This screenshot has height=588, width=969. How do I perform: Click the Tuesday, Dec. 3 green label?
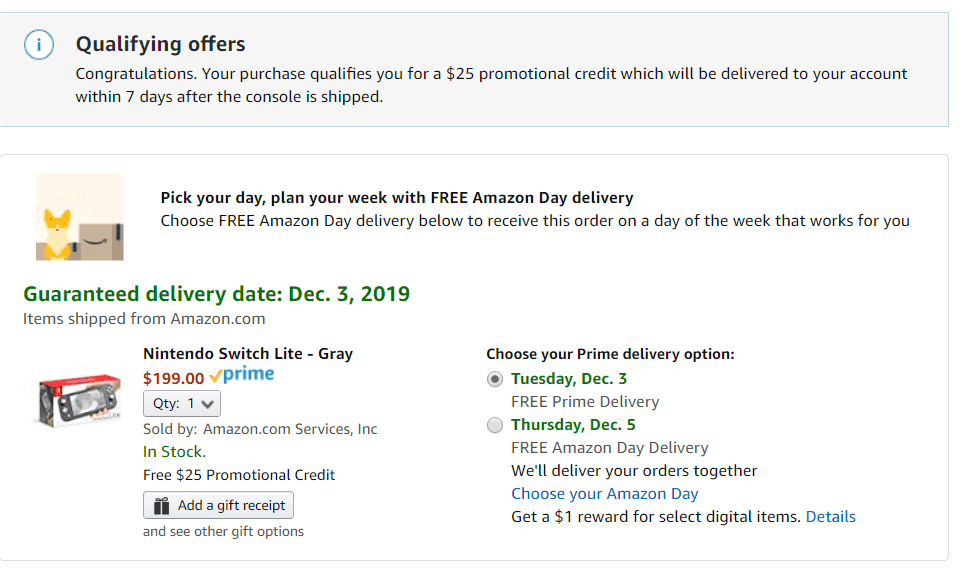pos(569,379)
